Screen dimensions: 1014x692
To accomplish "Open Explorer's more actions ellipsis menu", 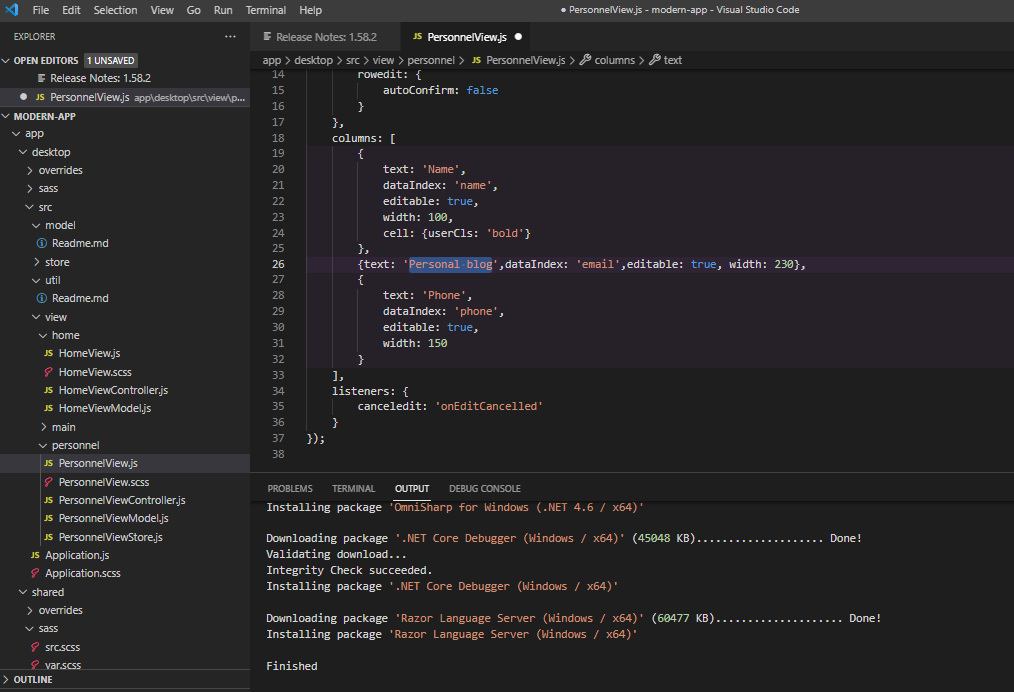I will click(x=231, y=36).
